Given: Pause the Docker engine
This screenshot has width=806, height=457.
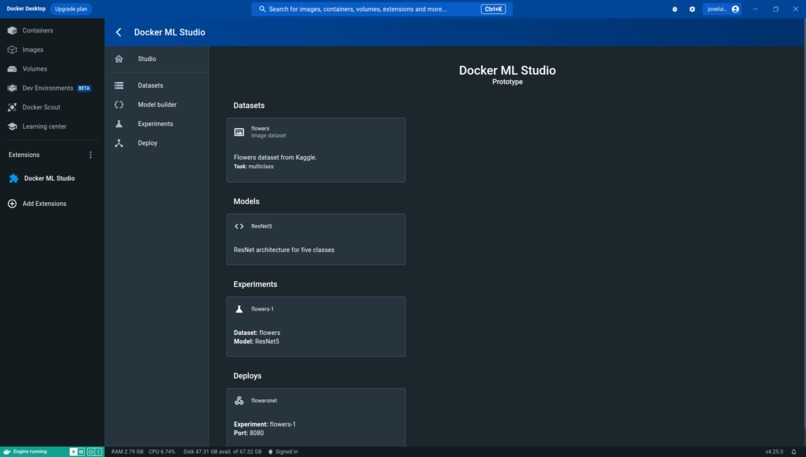Looking at the screenshot, I should (81, 452).
